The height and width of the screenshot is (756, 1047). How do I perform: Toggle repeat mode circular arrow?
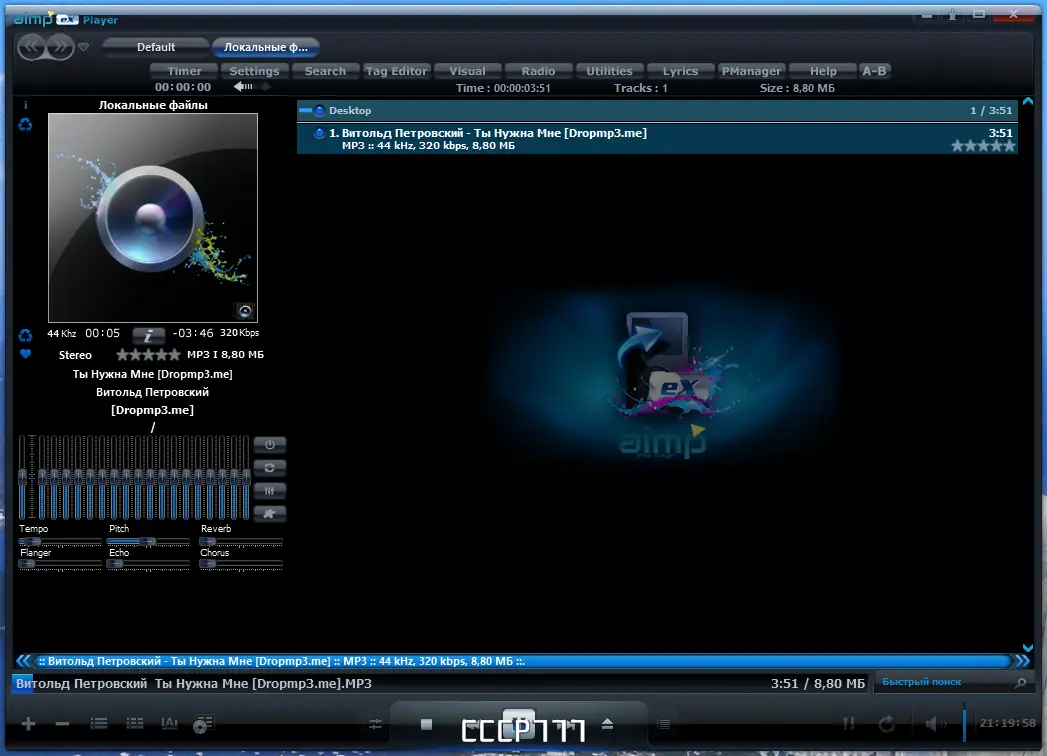click(x=887, y=724)
